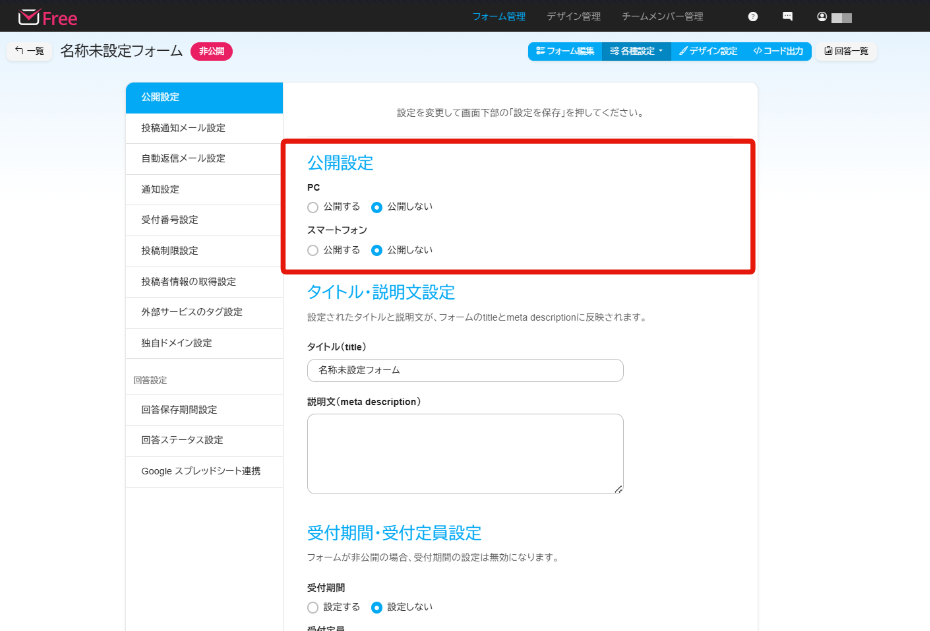The image size is (930, 631).
Task: Select 公開する for PC
Action: tap(313, 207)
